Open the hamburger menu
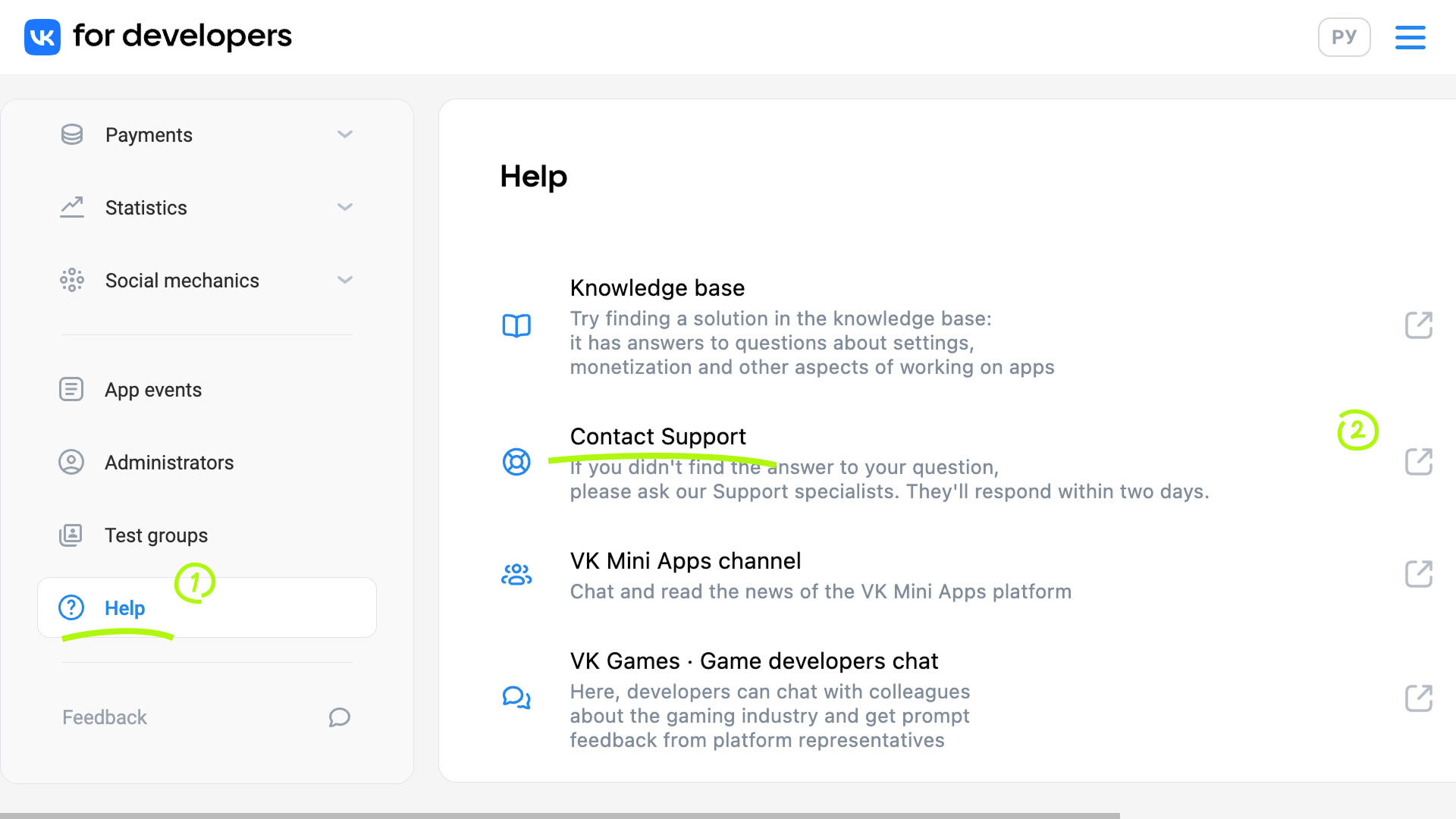The image size is (1456, 819). pyautogui.click(x=1410, y=36)
